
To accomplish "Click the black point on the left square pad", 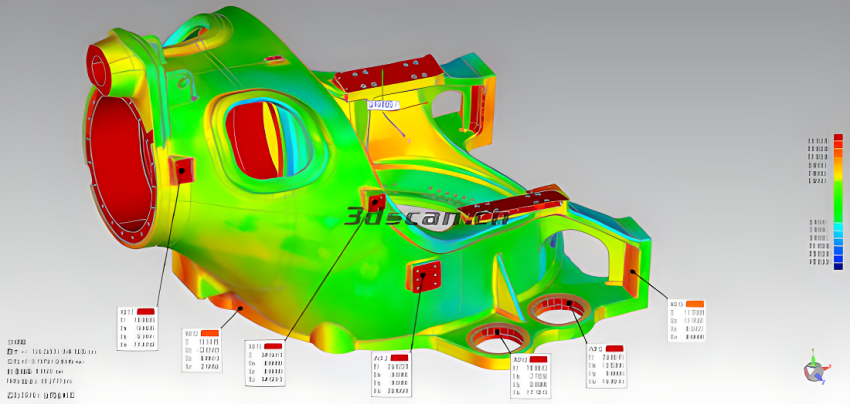I will coord(182,171).
